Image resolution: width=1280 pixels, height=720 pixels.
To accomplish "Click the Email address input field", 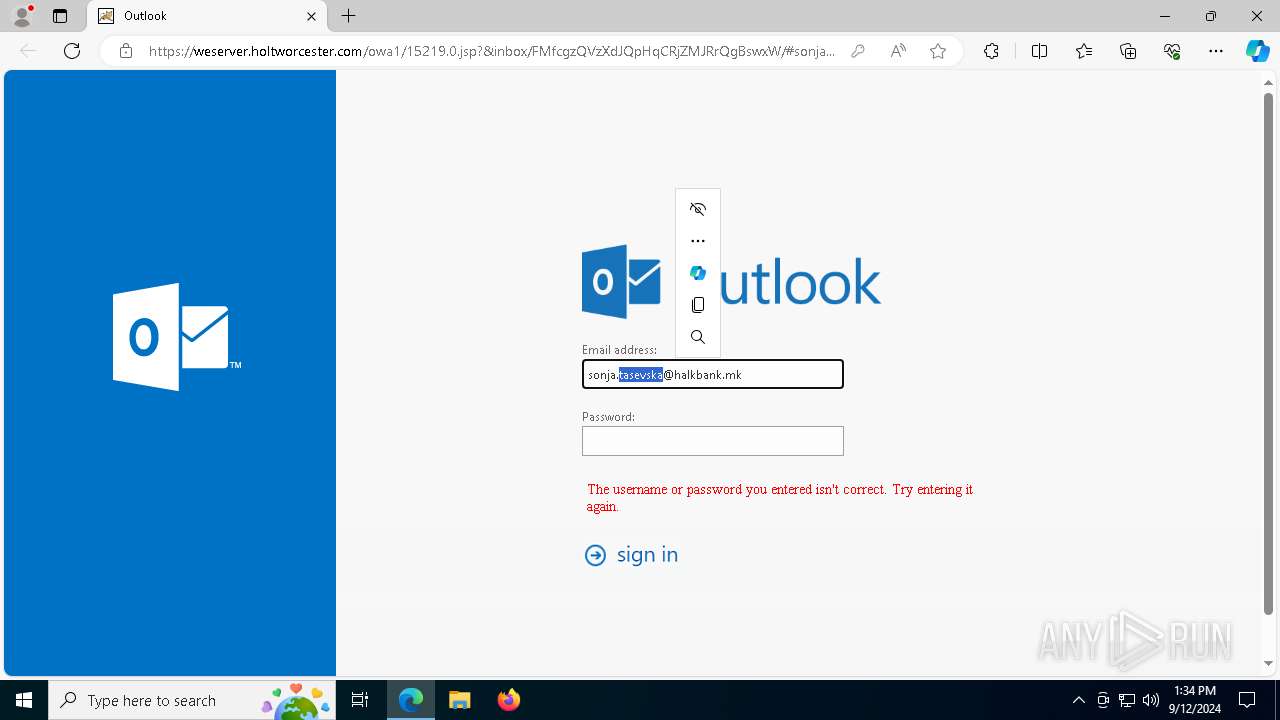I will click(x=713, y=374).
